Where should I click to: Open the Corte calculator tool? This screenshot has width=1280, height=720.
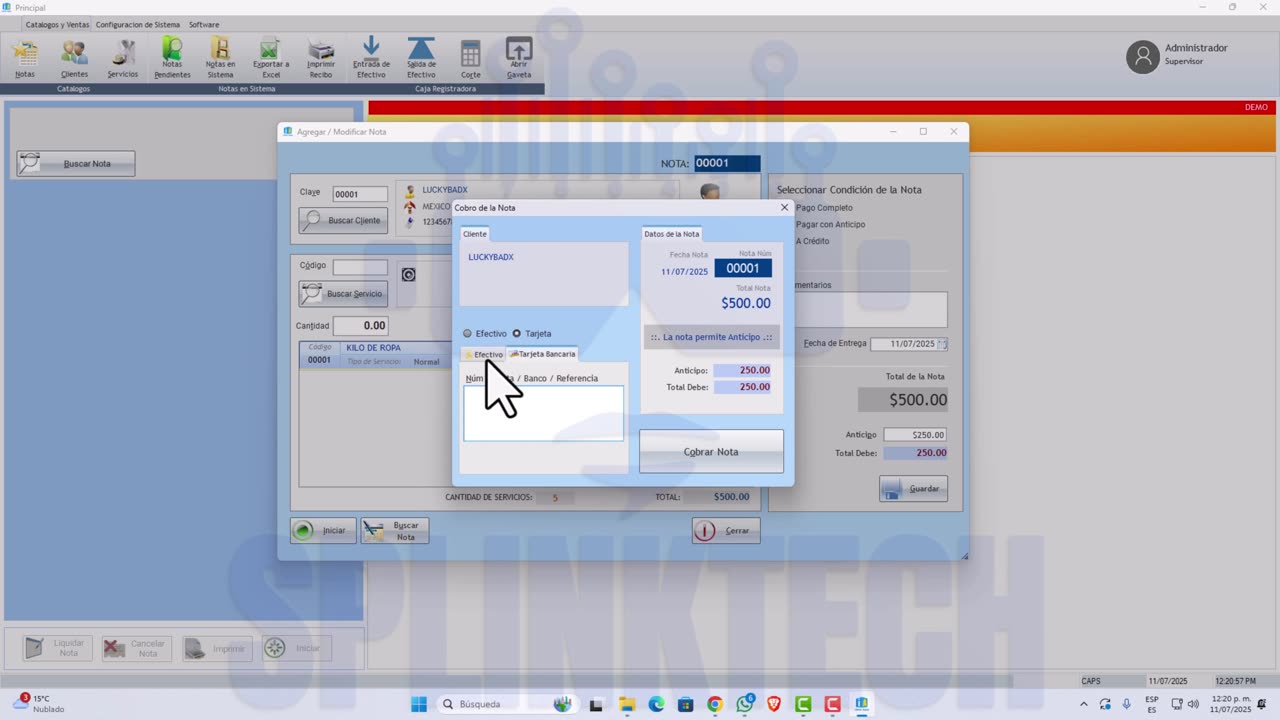(x=470, y=59)
